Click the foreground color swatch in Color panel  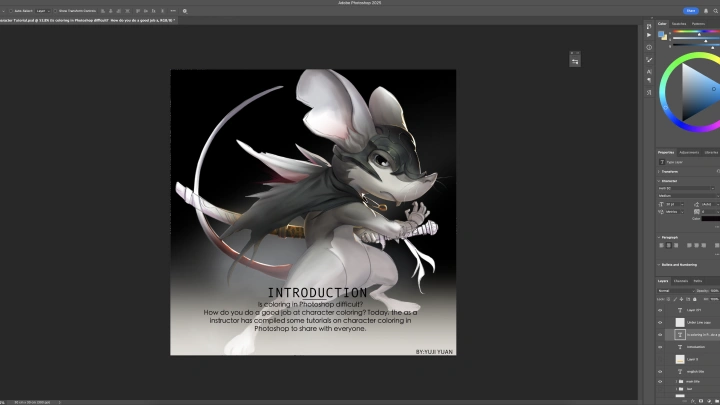pyautogui.click(x=661, y=34)
